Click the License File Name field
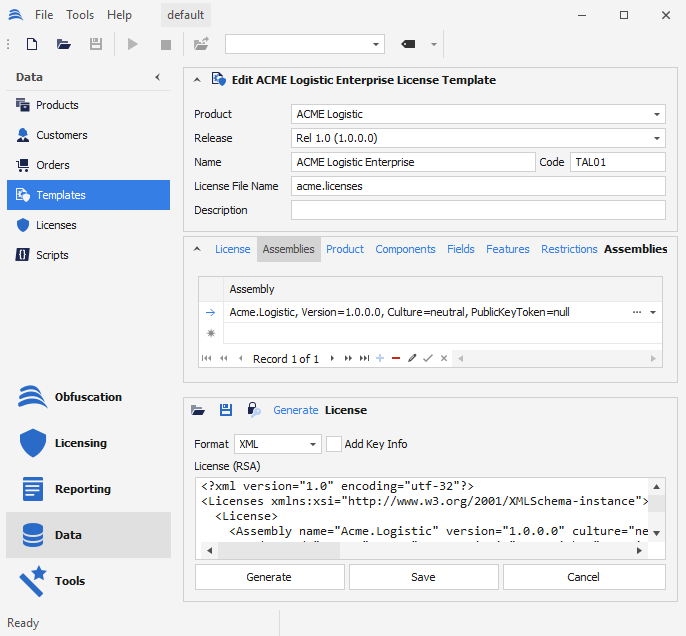 click(x=478, y=186)
